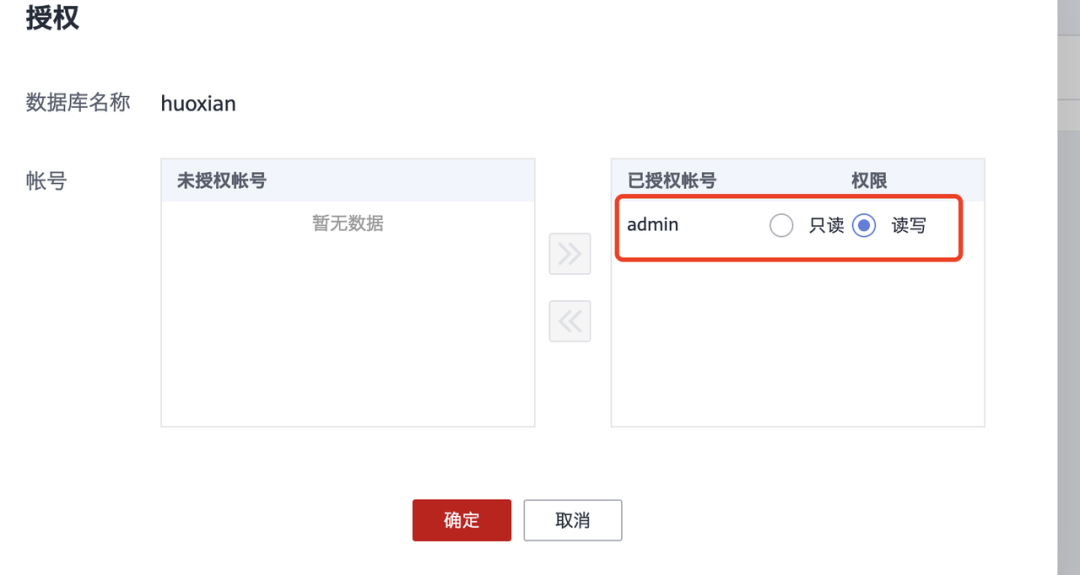Click the 只读 label text

(826, 226)
